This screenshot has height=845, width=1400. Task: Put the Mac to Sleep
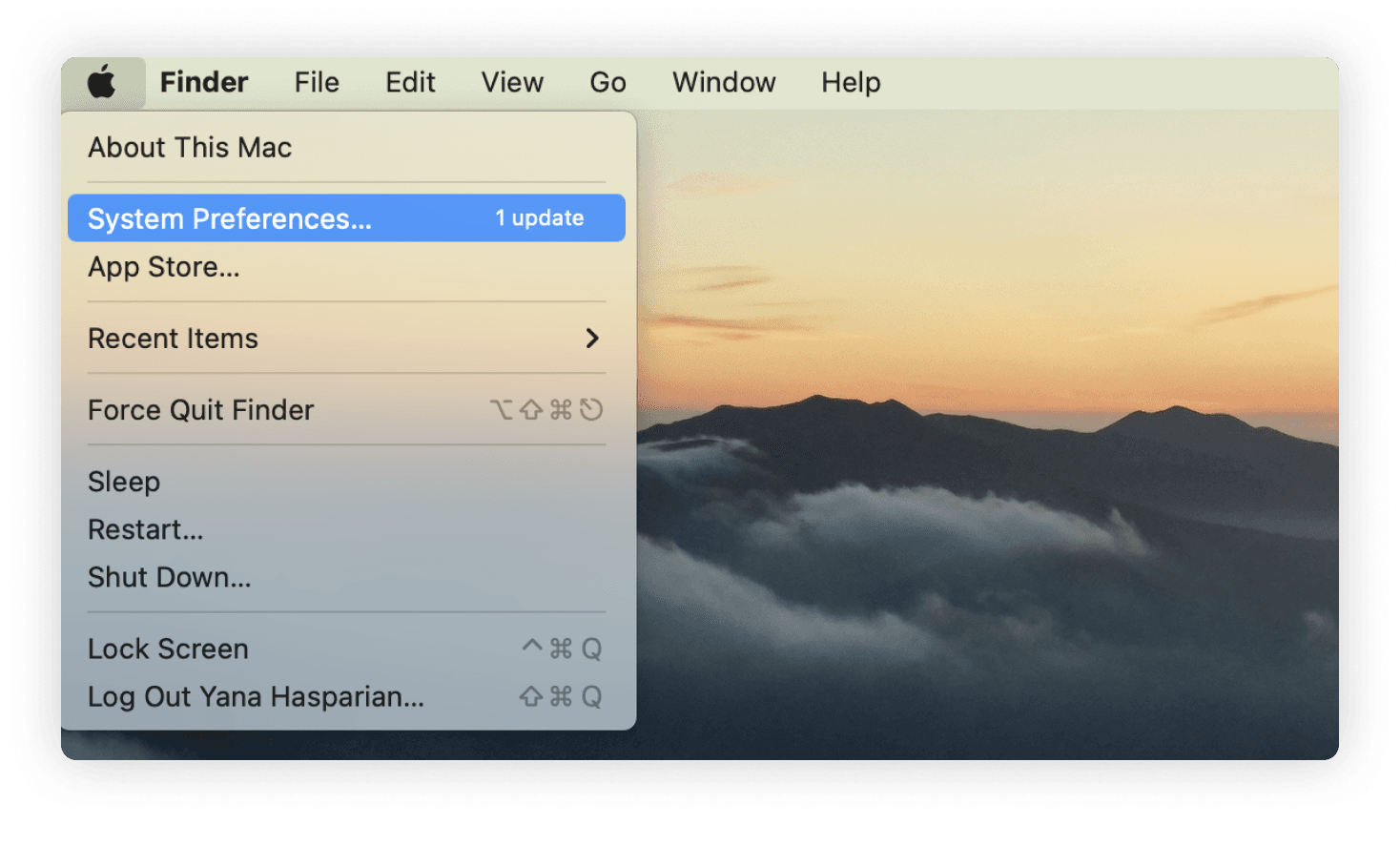click(124, 482)
